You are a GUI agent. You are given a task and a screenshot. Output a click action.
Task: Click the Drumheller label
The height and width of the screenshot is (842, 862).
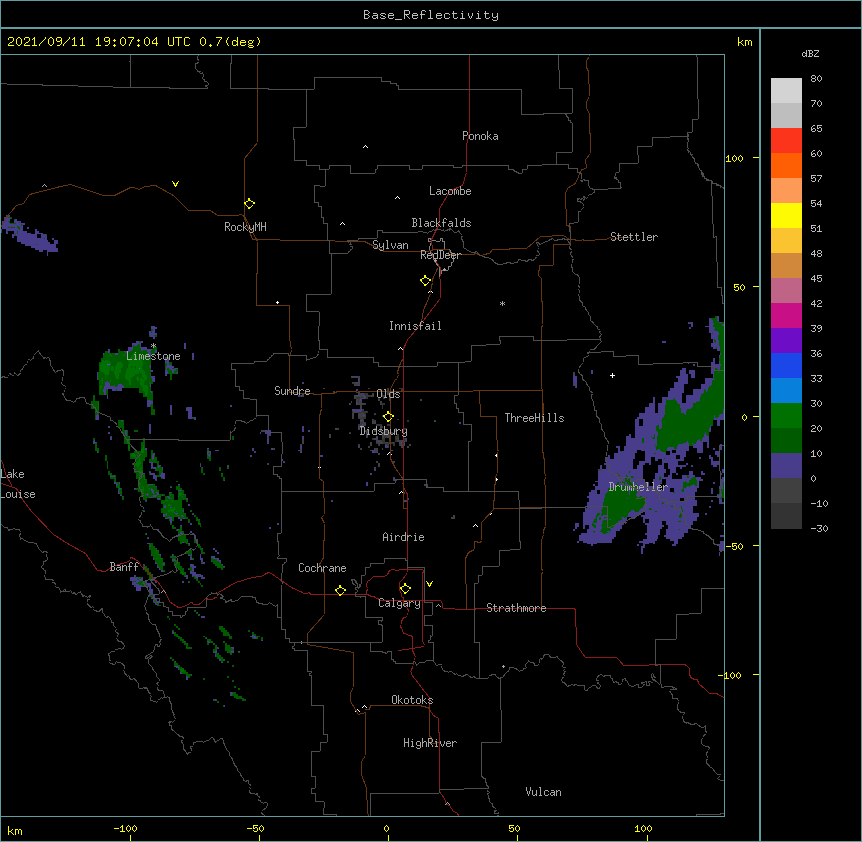tap(638, 487)
